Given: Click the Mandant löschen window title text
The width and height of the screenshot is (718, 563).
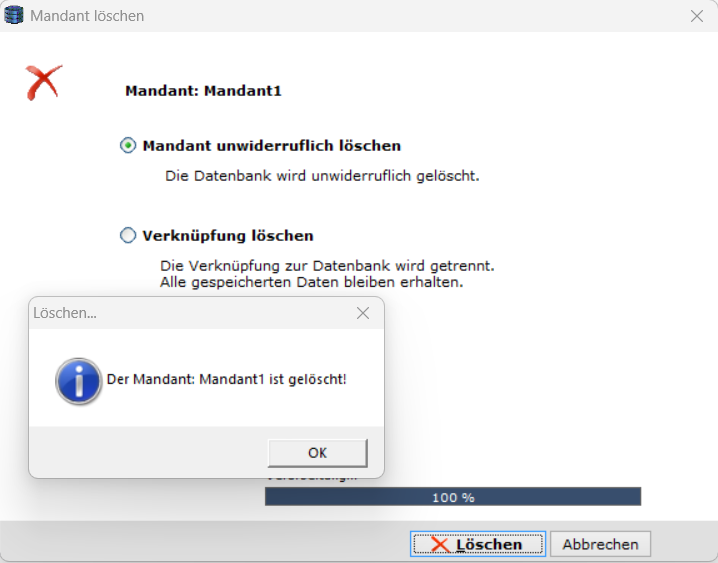Looking at the screenshot, I should pos(87,16).
